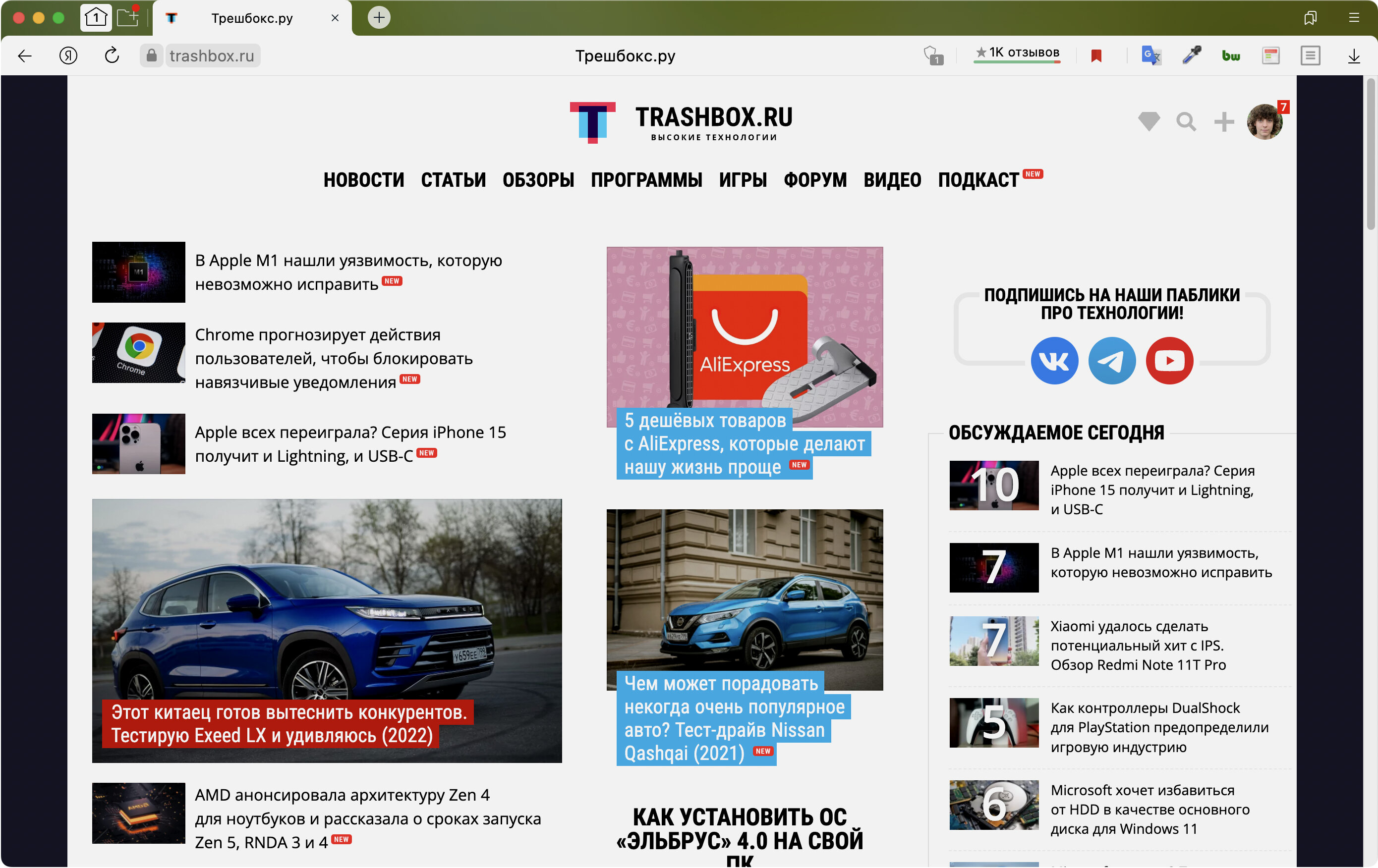The height and width of the screenshot is (868, 1378).
Task: Click the Apple M1 chip thumbnail in news list
Action: 138,272
